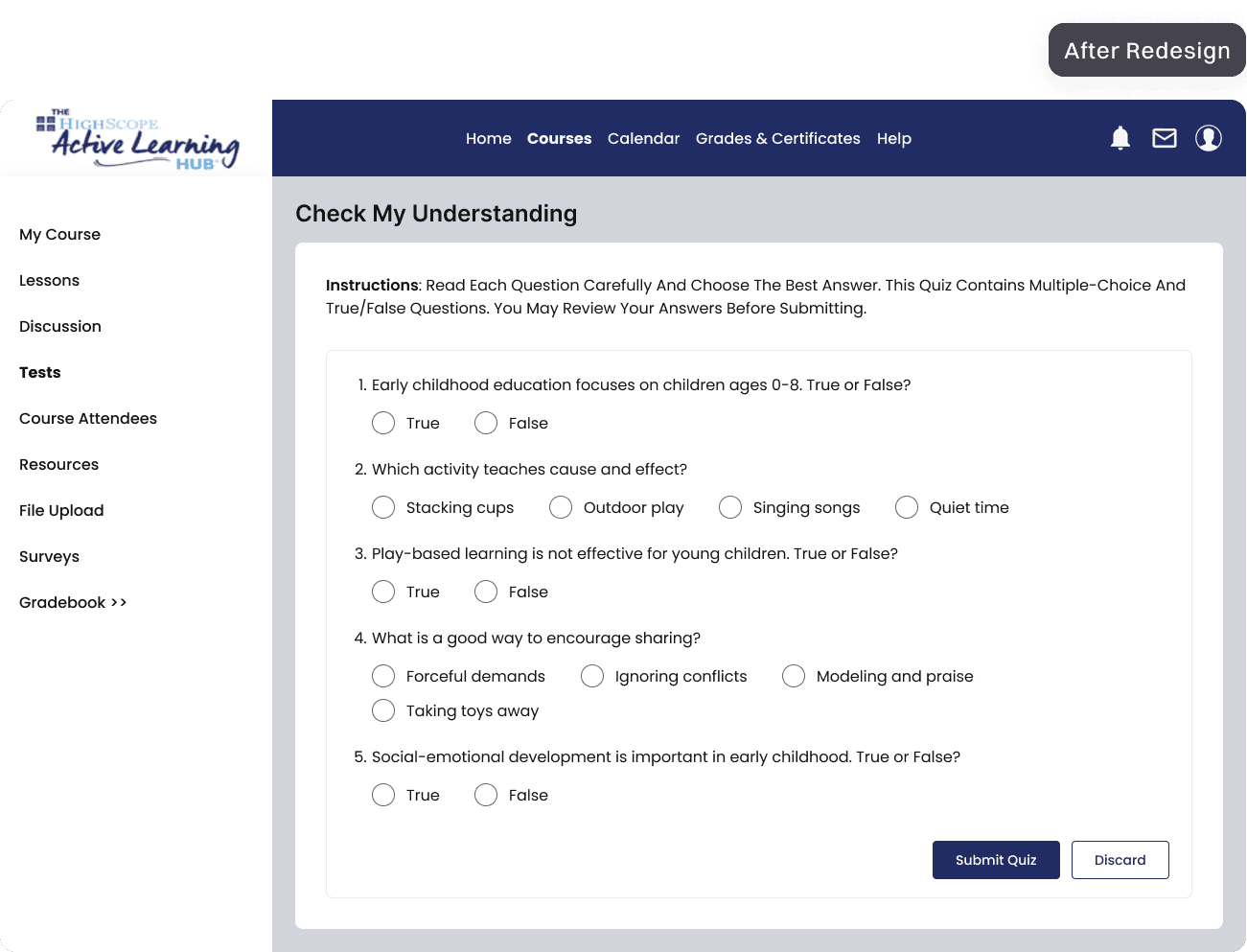Select True for question 3
The image size is (1247, 952).
coord(383,592)
